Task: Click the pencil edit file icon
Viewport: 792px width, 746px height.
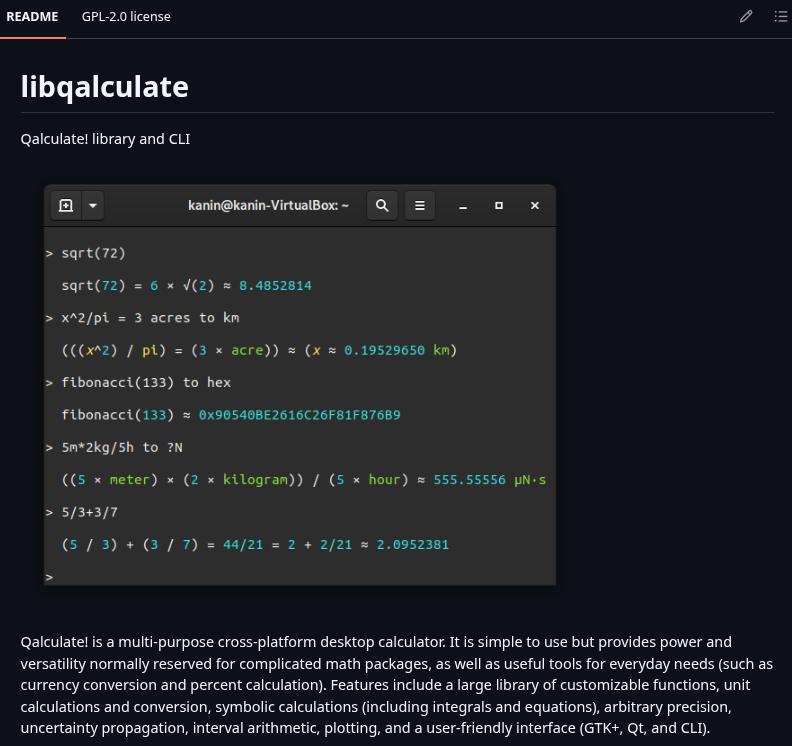Action: point(746,17)
